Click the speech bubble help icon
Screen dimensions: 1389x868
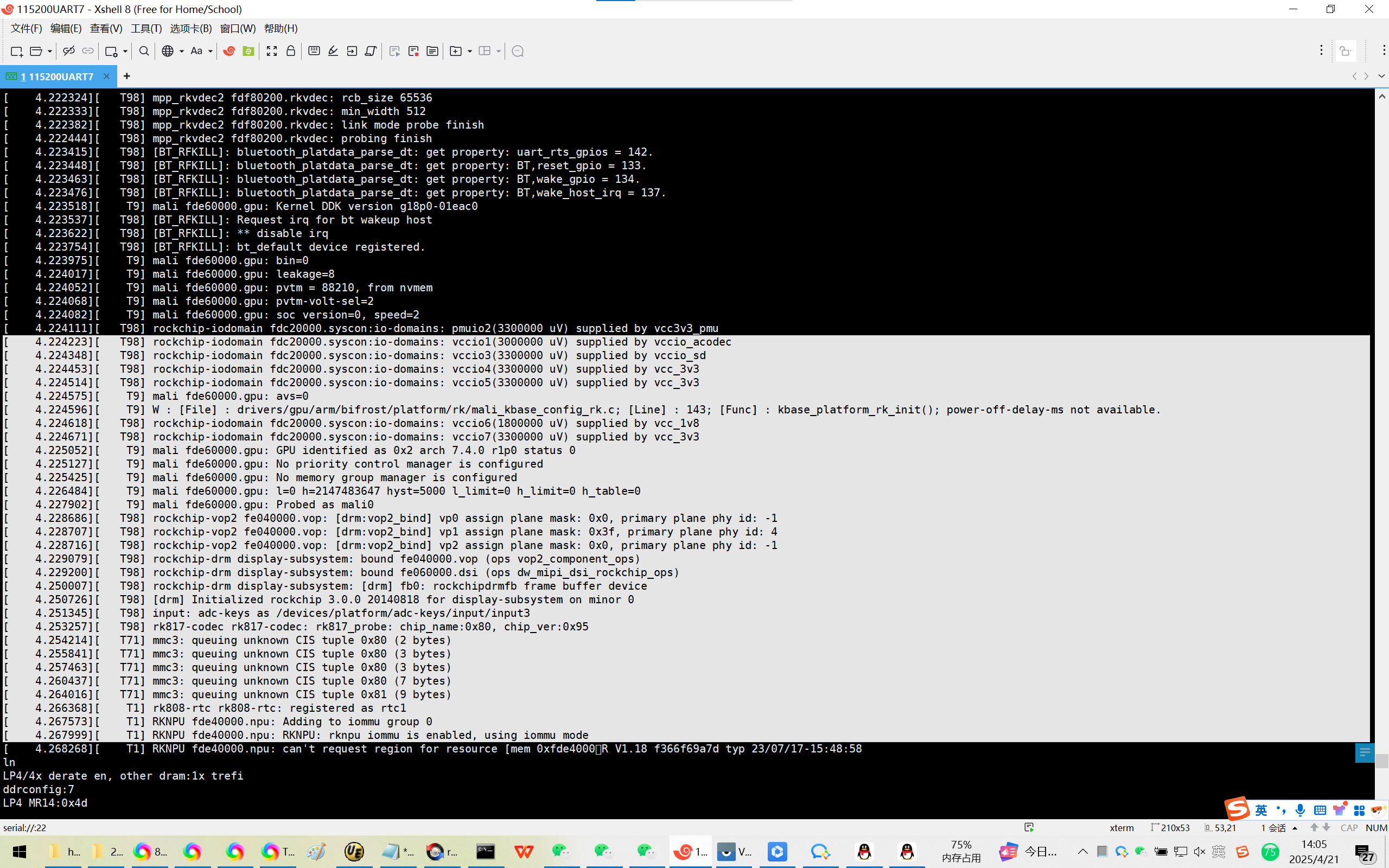(x=517, y=51)
